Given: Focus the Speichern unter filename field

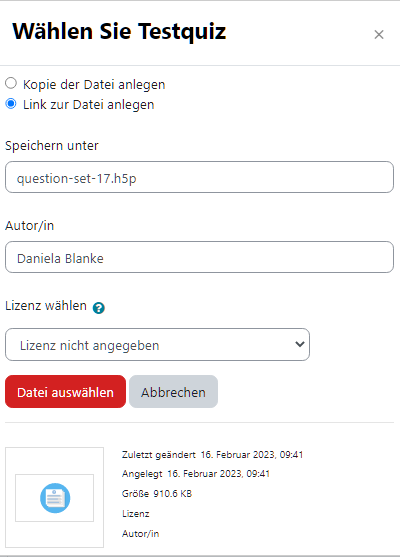Looking at the screenshot, I should 199,177.
